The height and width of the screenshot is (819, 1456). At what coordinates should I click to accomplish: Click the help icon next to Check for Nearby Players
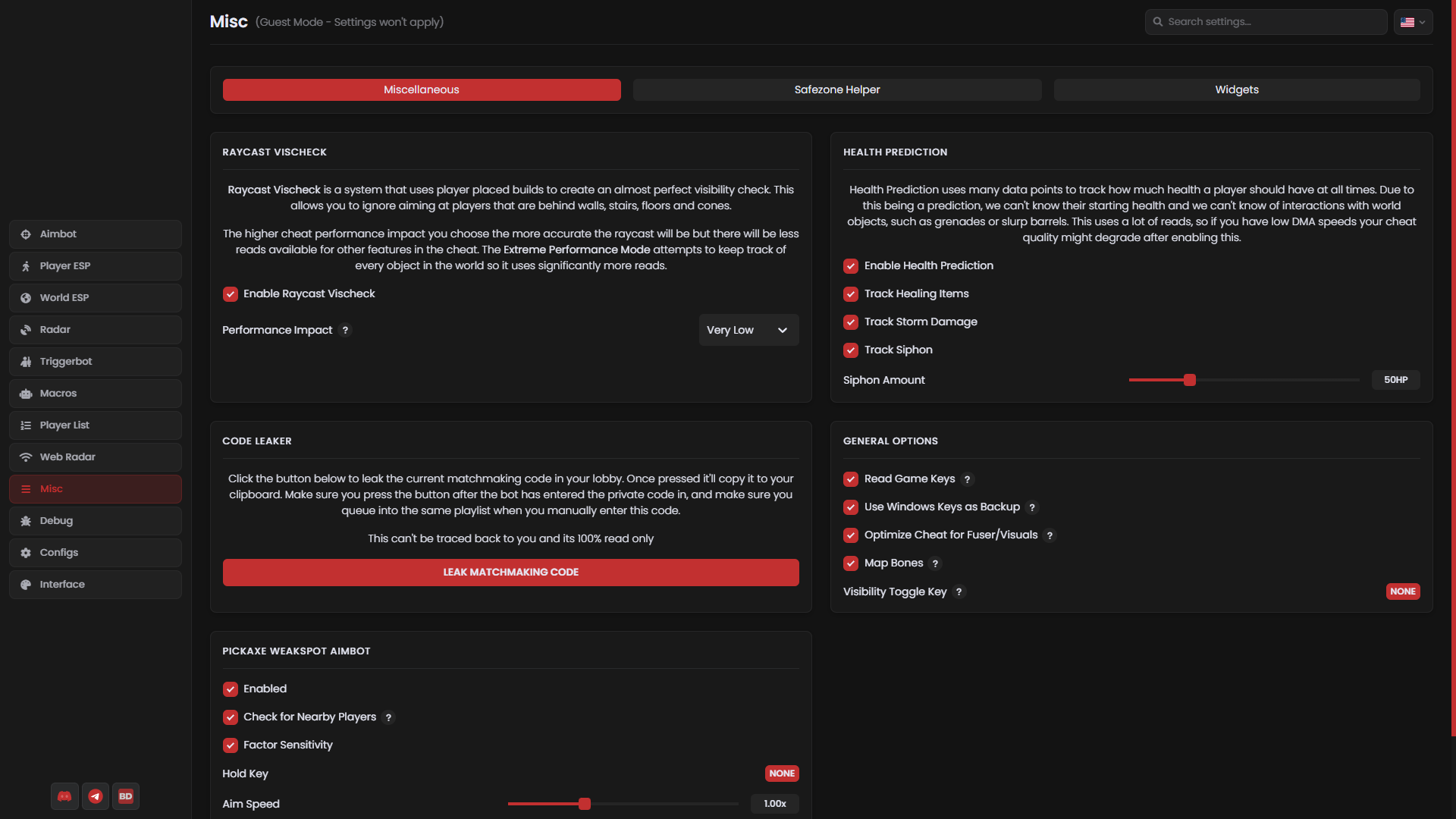point(389,717)
